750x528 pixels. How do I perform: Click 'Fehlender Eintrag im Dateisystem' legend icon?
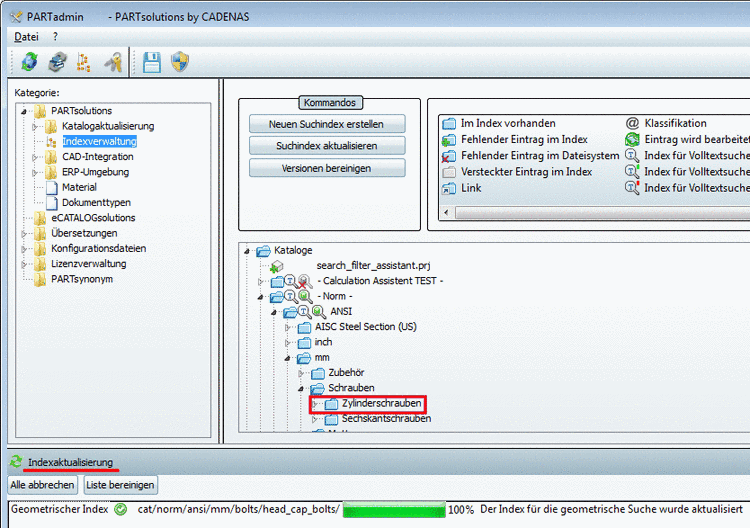tap(449, 156)
